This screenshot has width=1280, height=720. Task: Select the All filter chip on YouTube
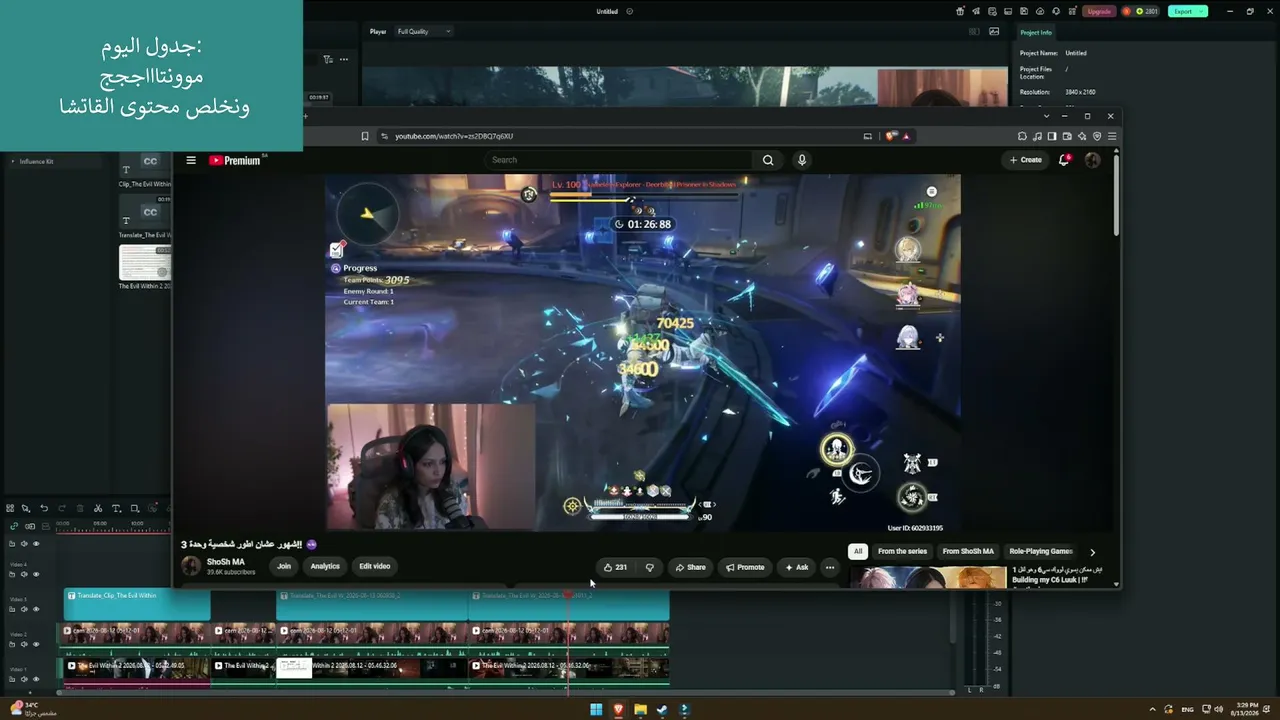857,551
